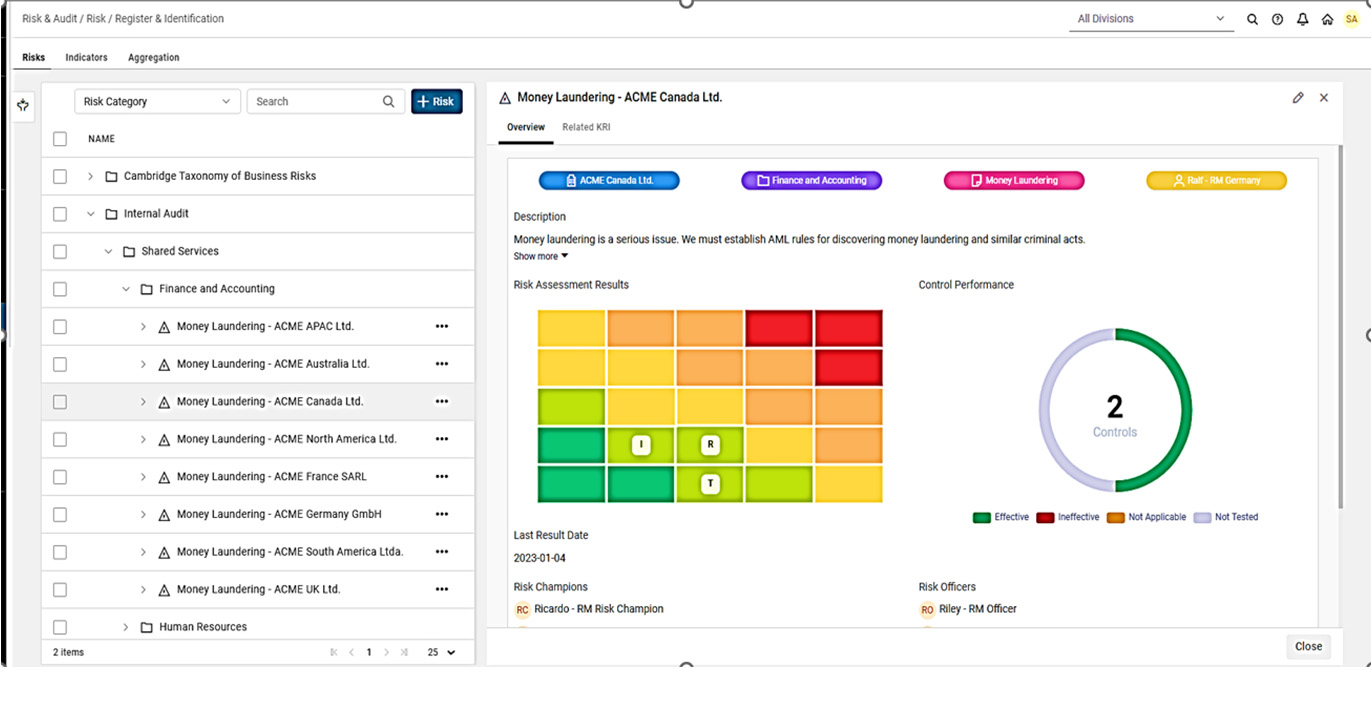Screen dimensions: 1372x709
Task: Toggle the select-all checkbox beside NAME
Action: click(x=60, y=139)
